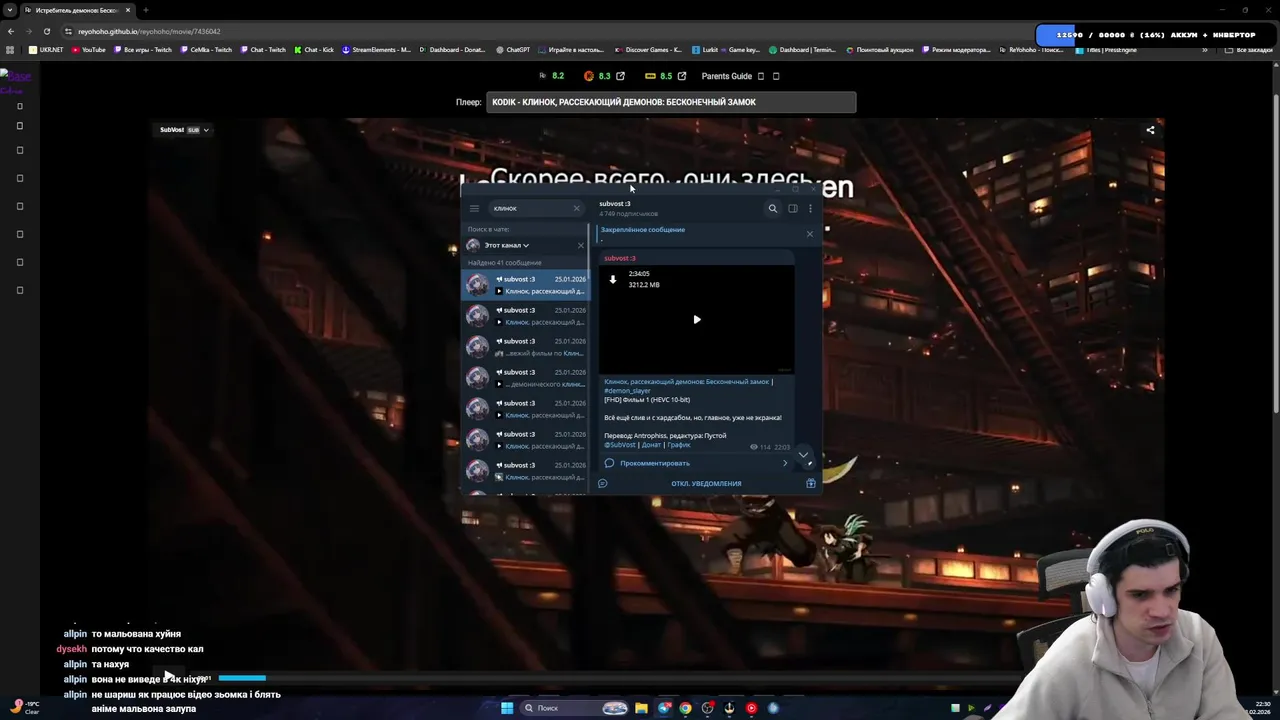Open the player dropdown 'KODIK - КЛИНОК...'
The width and height of the screenshot is (1280, 720).
671,102
